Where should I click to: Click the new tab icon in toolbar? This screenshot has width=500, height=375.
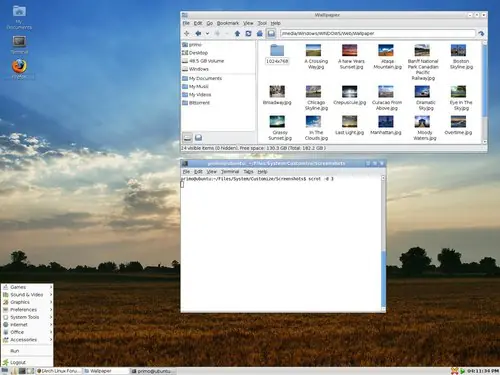tap(187, 33)
